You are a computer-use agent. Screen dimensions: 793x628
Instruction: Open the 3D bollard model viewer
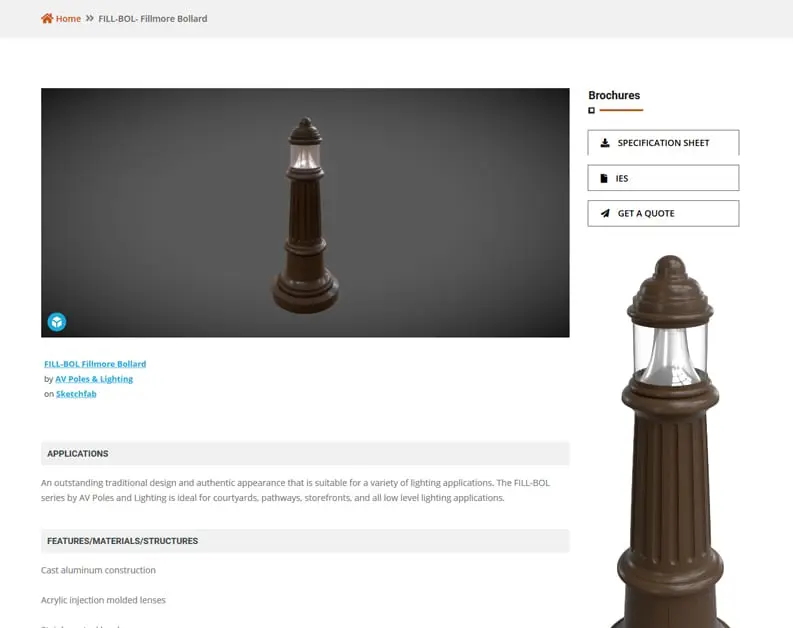point(305,212)
